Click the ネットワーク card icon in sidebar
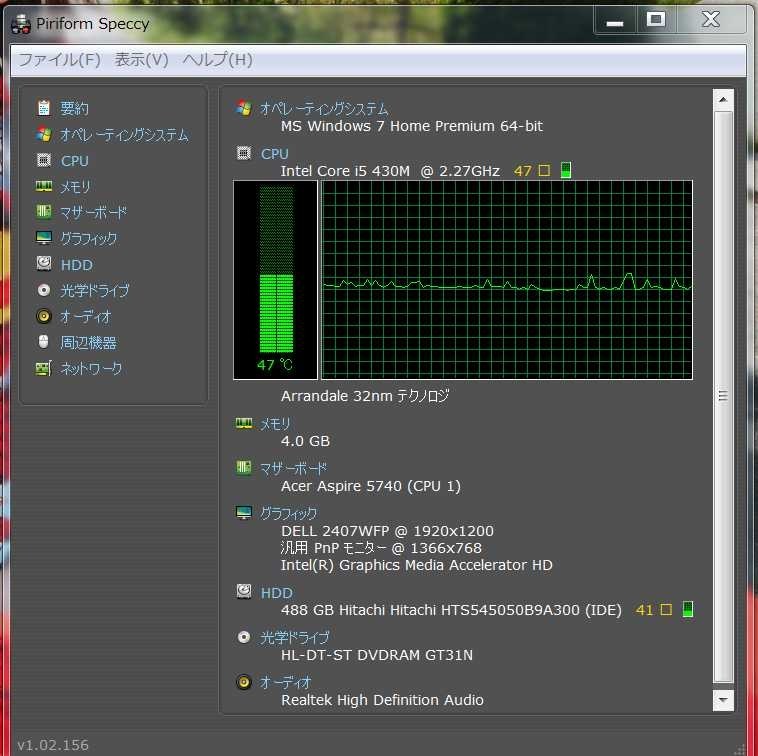 [44, 368]
